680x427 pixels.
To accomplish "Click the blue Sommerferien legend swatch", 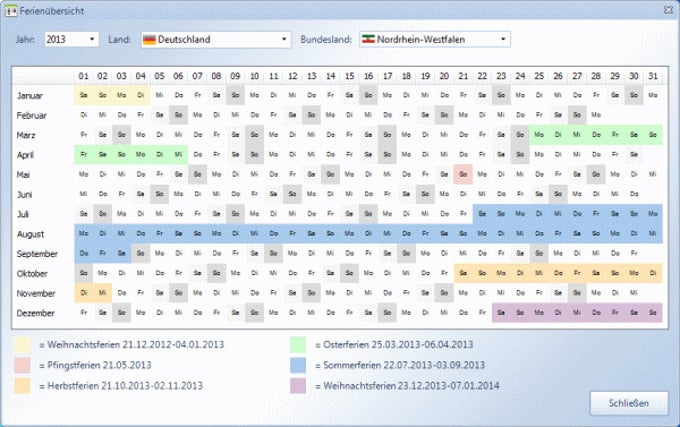I will 298,365.
